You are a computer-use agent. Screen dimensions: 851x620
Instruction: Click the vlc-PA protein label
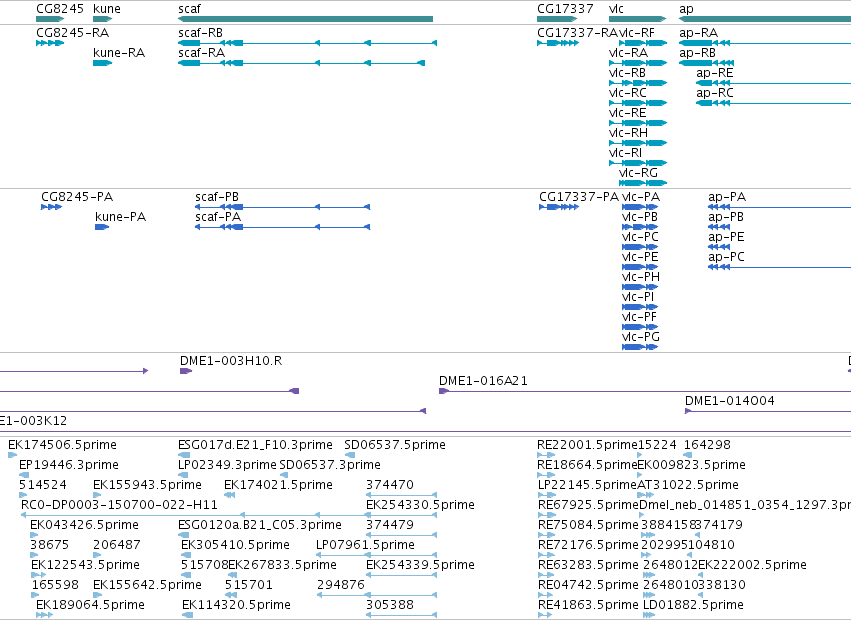641,197
